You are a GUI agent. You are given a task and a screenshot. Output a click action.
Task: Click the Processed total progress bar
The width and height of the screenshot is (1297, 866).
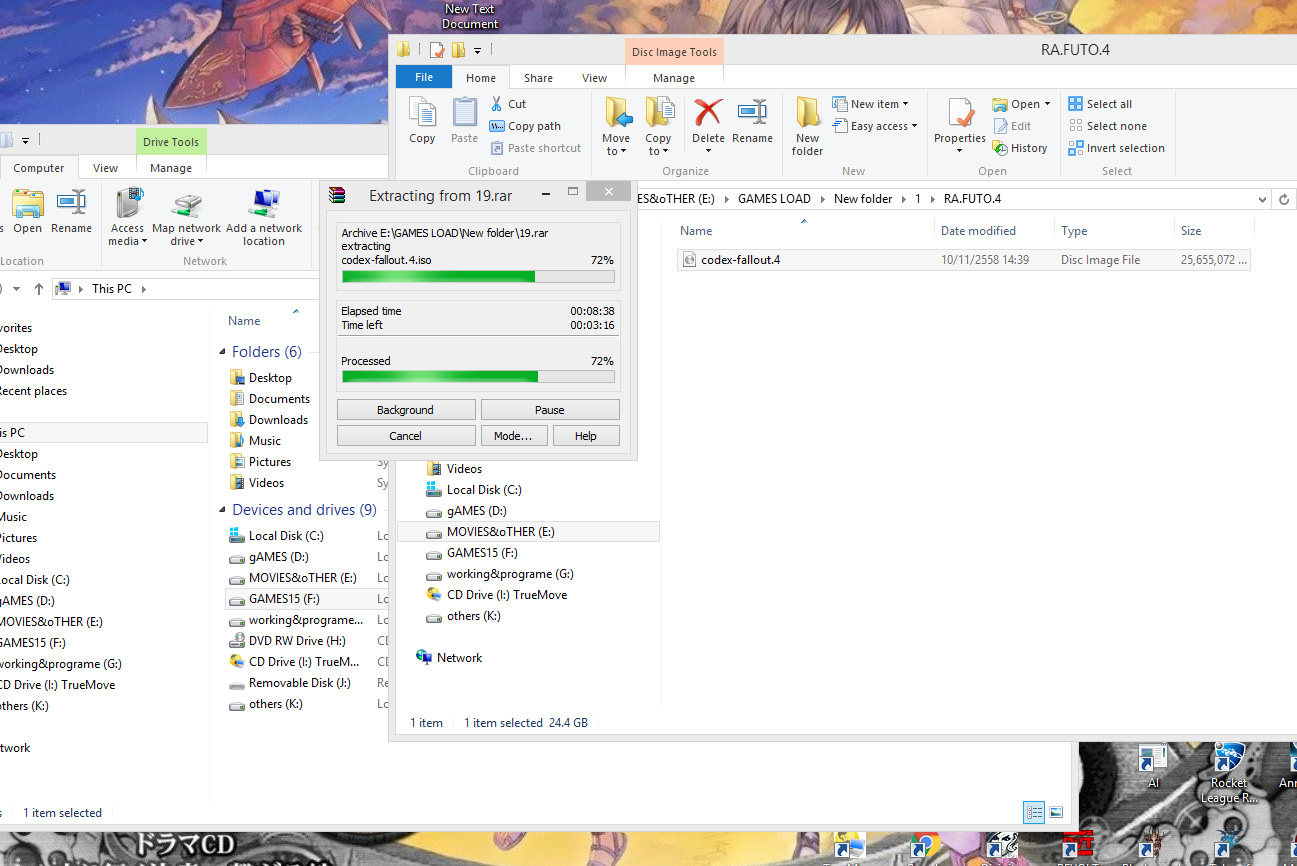coord(478,377)
